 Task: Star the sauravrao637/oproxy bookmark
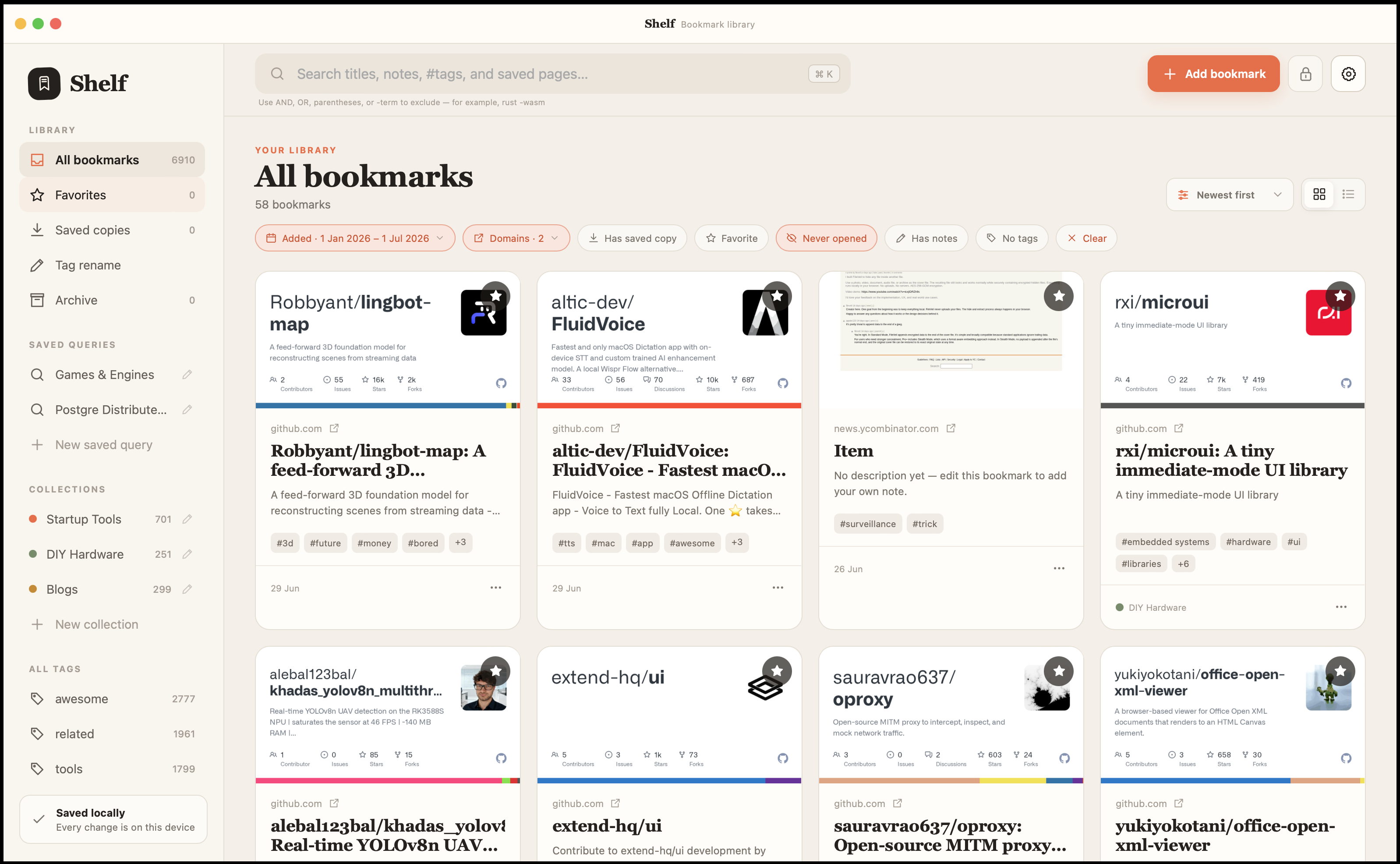click(x=1058, y=671)
